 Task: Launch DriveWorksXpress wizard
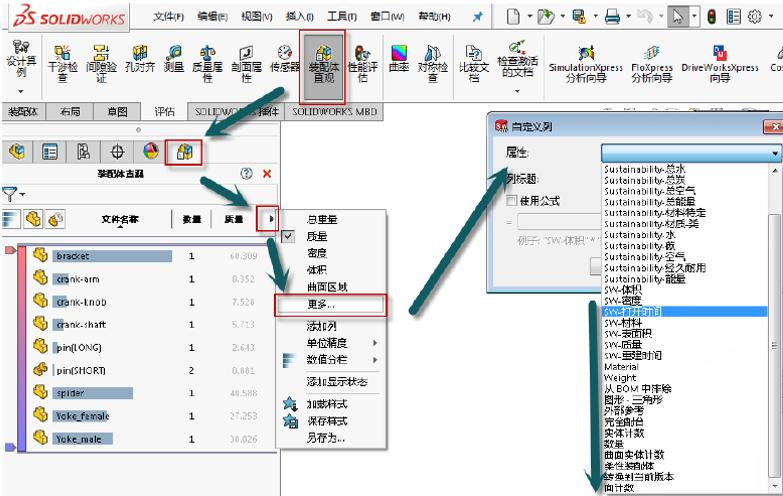720,64
